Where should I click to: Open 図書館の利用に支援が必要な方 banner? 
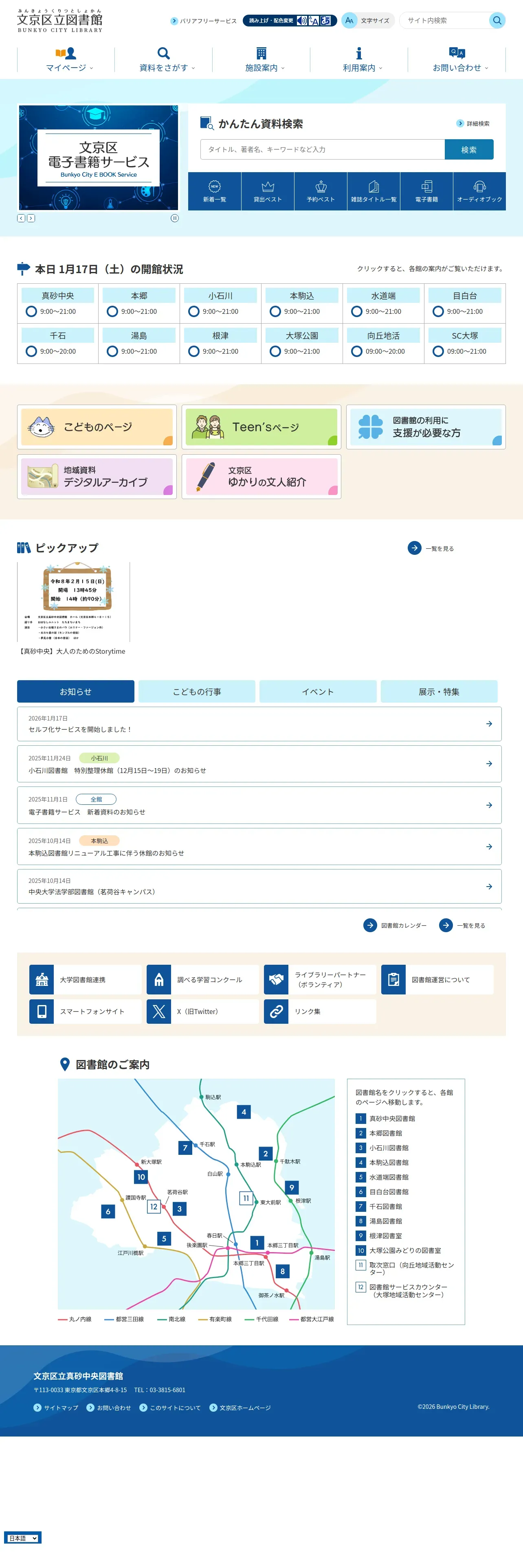click(x=426, y=427)
